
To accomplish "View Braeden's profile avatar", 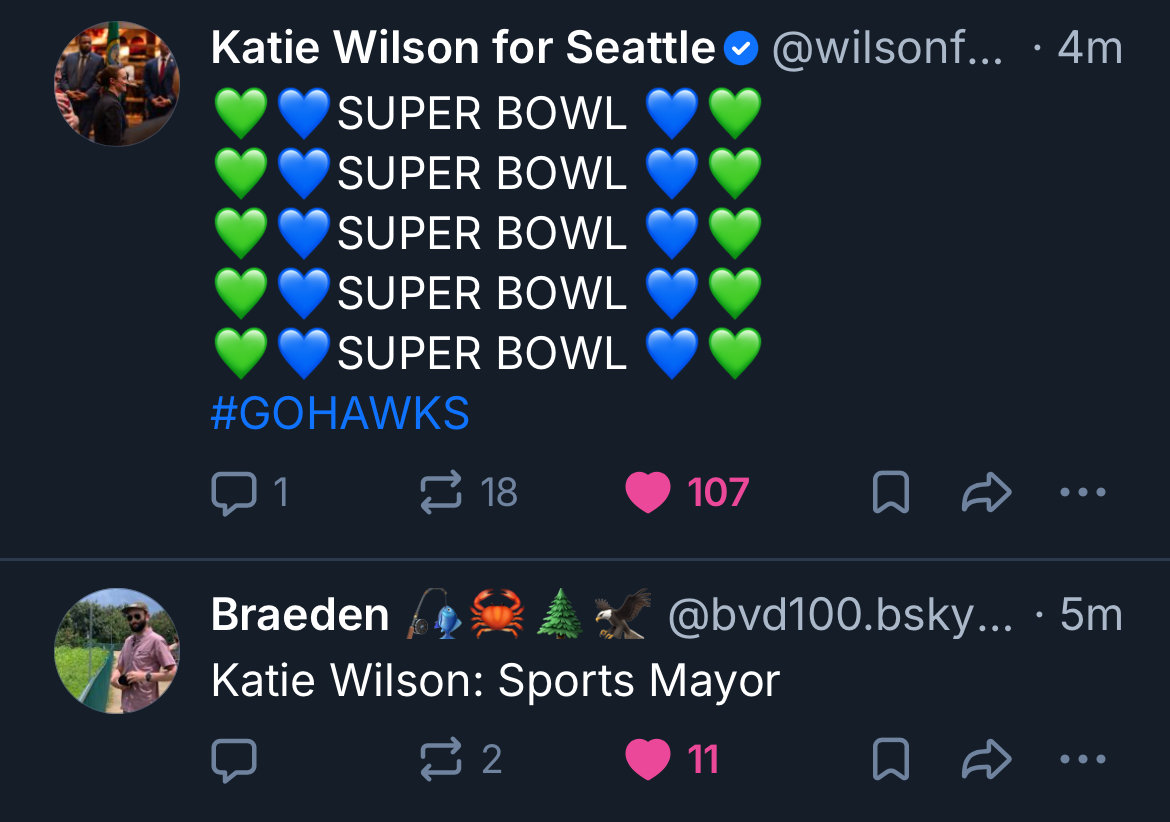I will [x=117, y=651].
